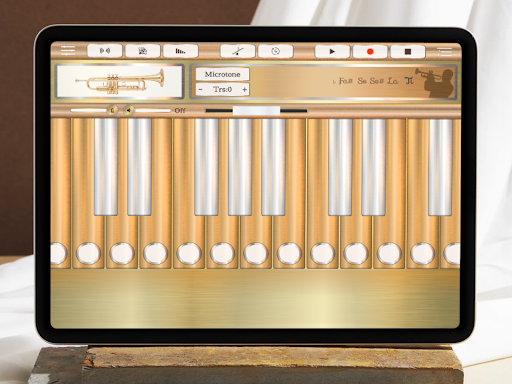512x384 pixels.
Task: Play the higher D gold key
Action: point(356,240)
